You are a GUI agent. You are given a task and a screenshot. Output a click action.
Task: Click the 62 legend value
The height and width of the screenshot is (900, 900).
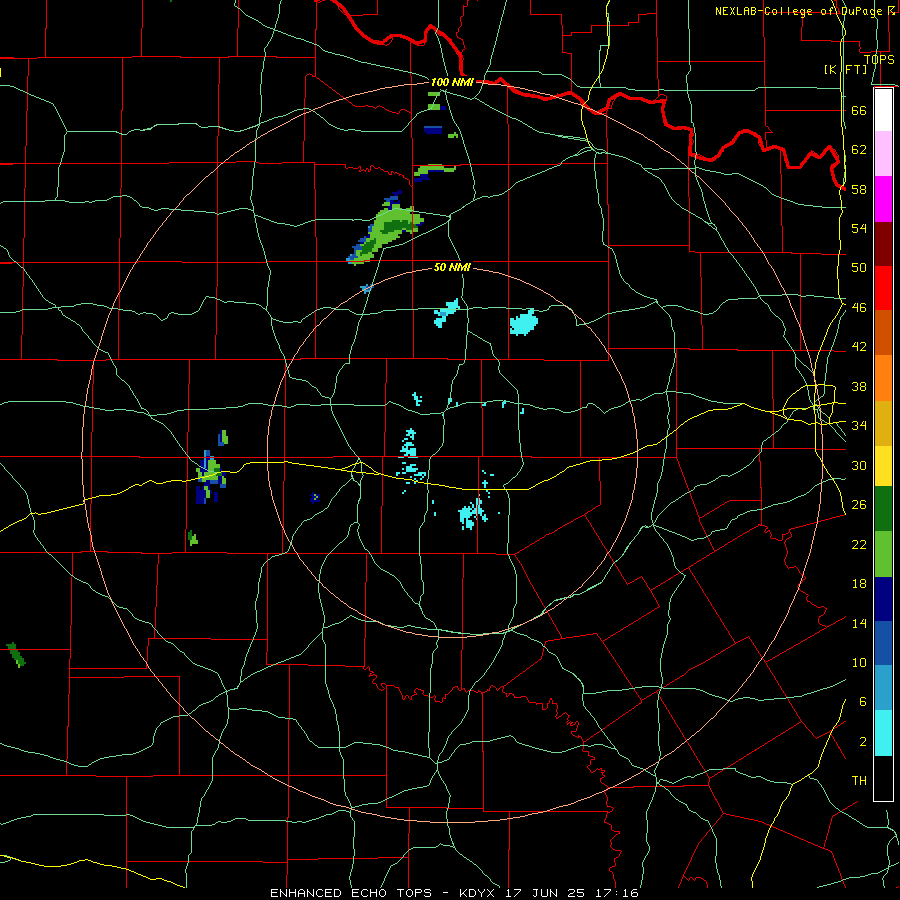[859, 150]
